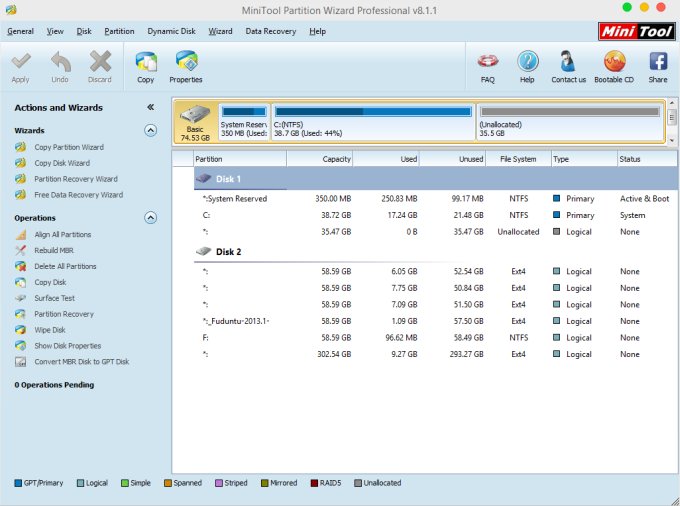
Task: Open the Dynamic Disk menu
Action: [x=171, y=31]
